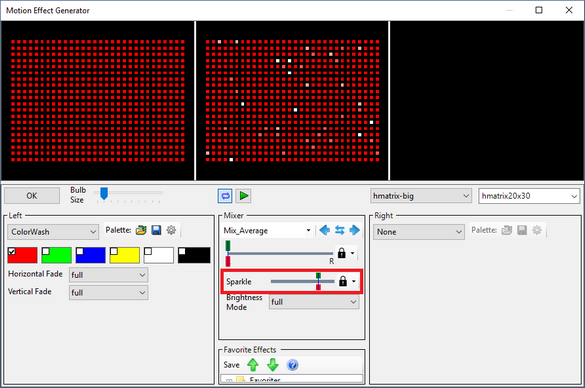Click the Mixer left blue arrow
Image resolution: width=585 pixels, height=388 pixels.
325,230
